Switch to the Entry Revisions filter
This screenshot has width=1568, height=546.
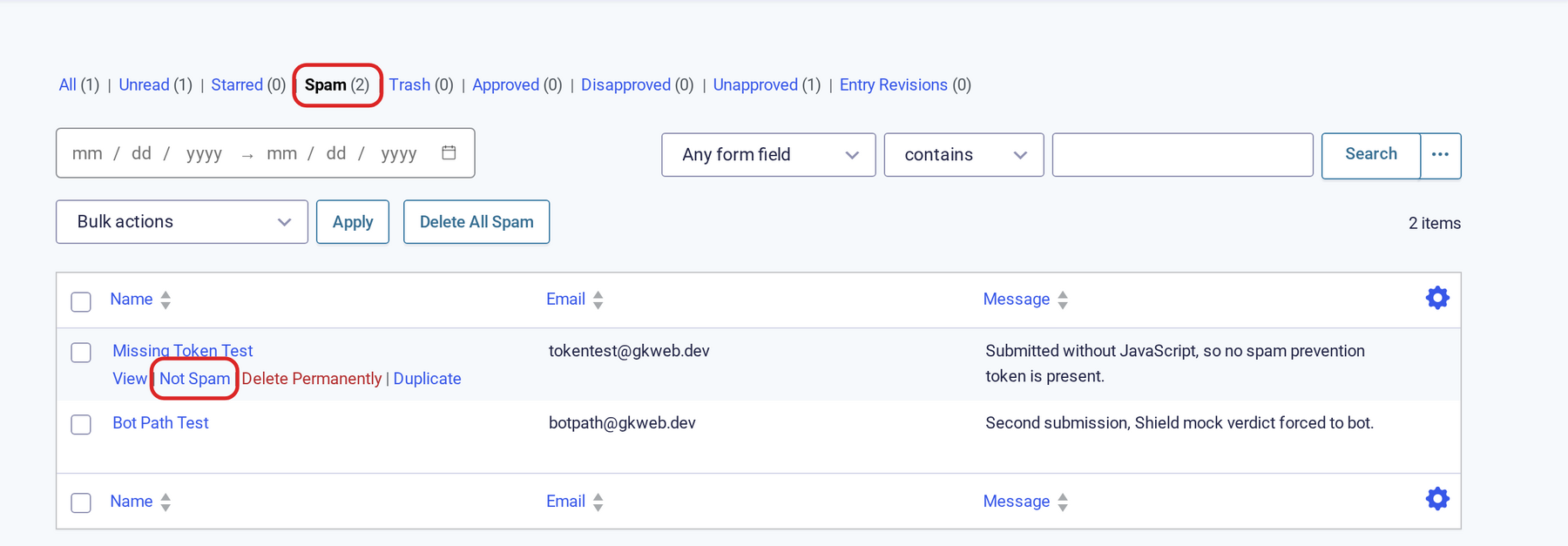point(893,84)
